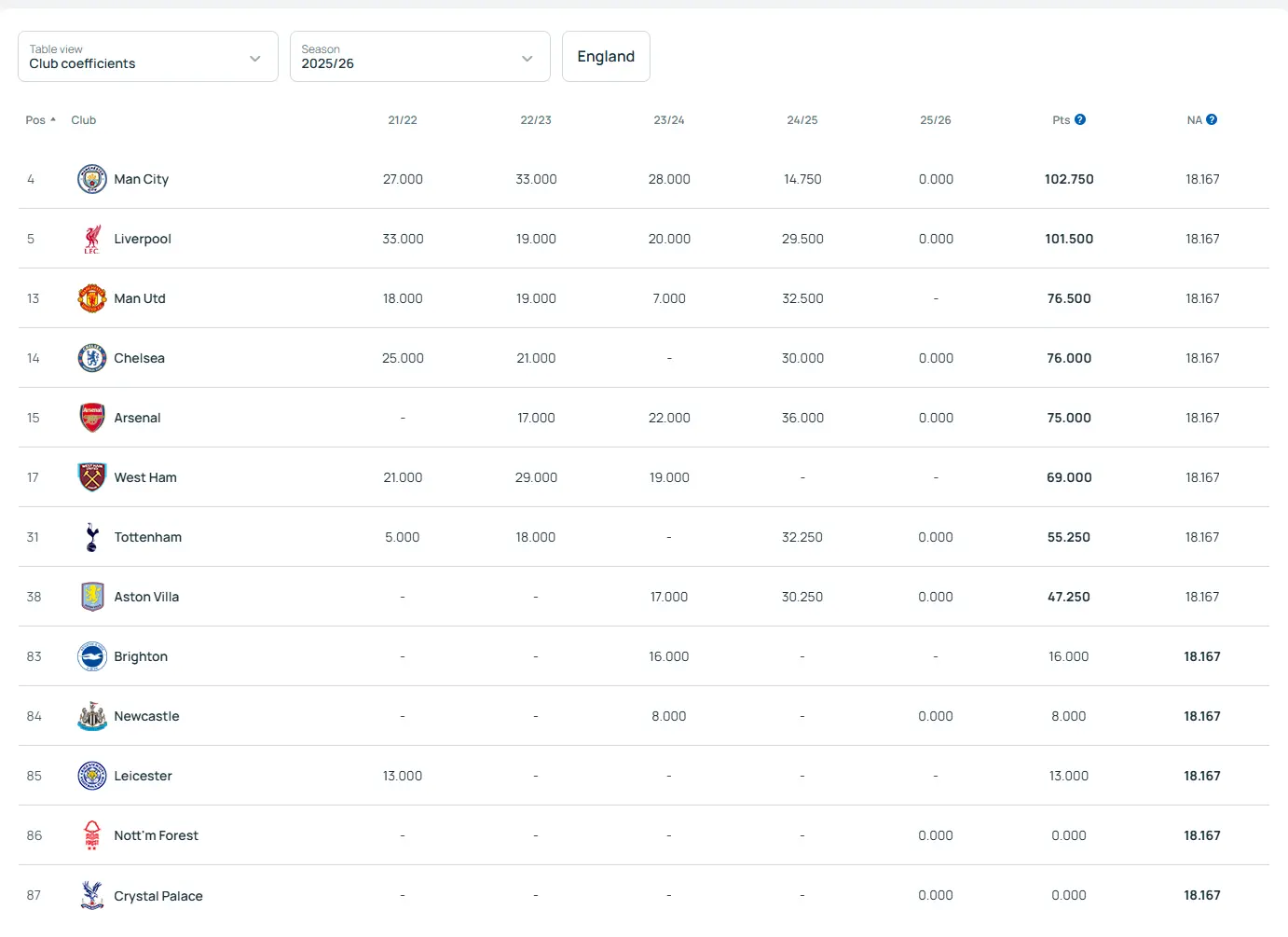Screen dimensions: 1288x937
Task: Open the Chelsea club link
Action: coord(139,358)
